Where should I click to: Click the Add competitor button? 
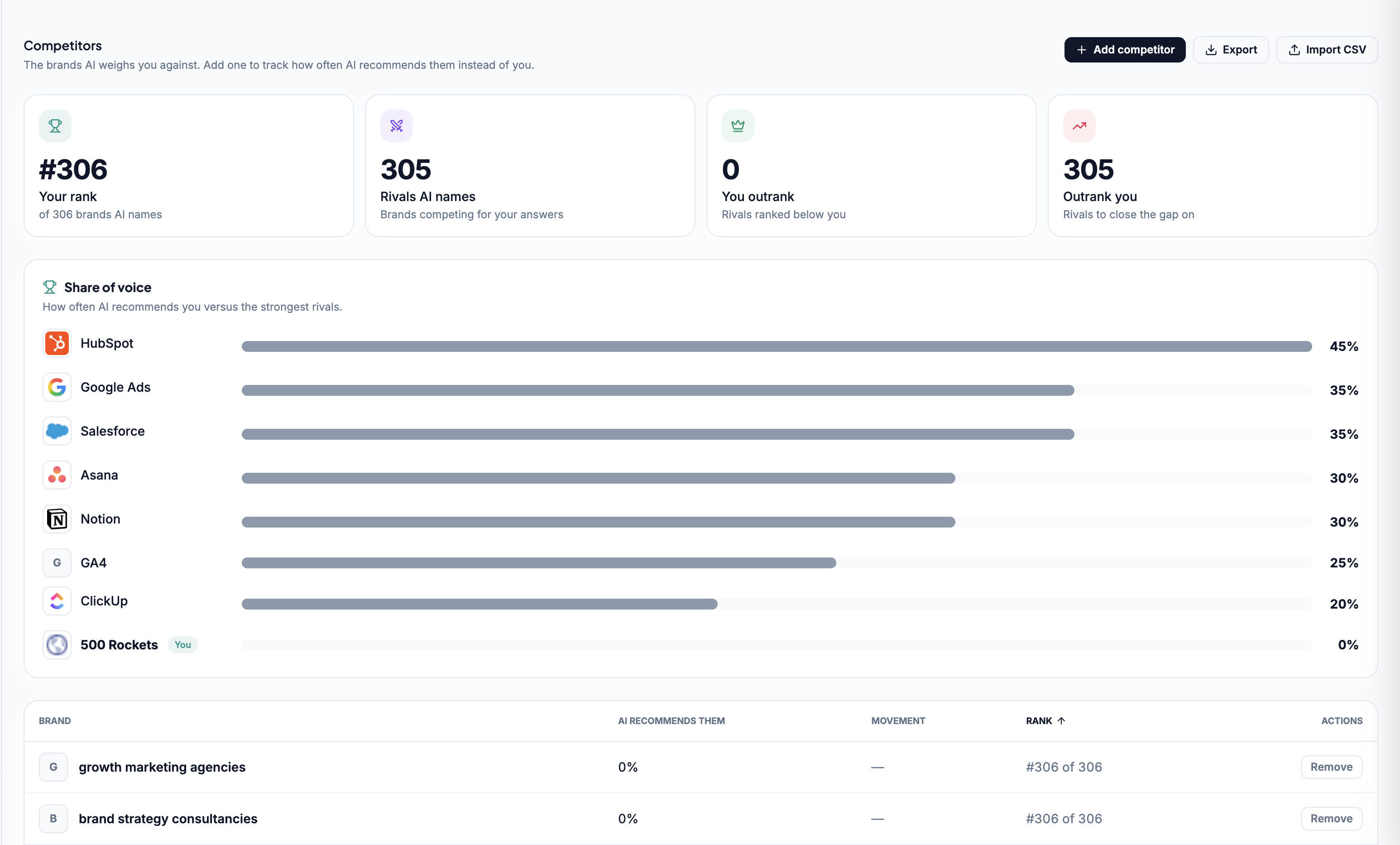1124,49
